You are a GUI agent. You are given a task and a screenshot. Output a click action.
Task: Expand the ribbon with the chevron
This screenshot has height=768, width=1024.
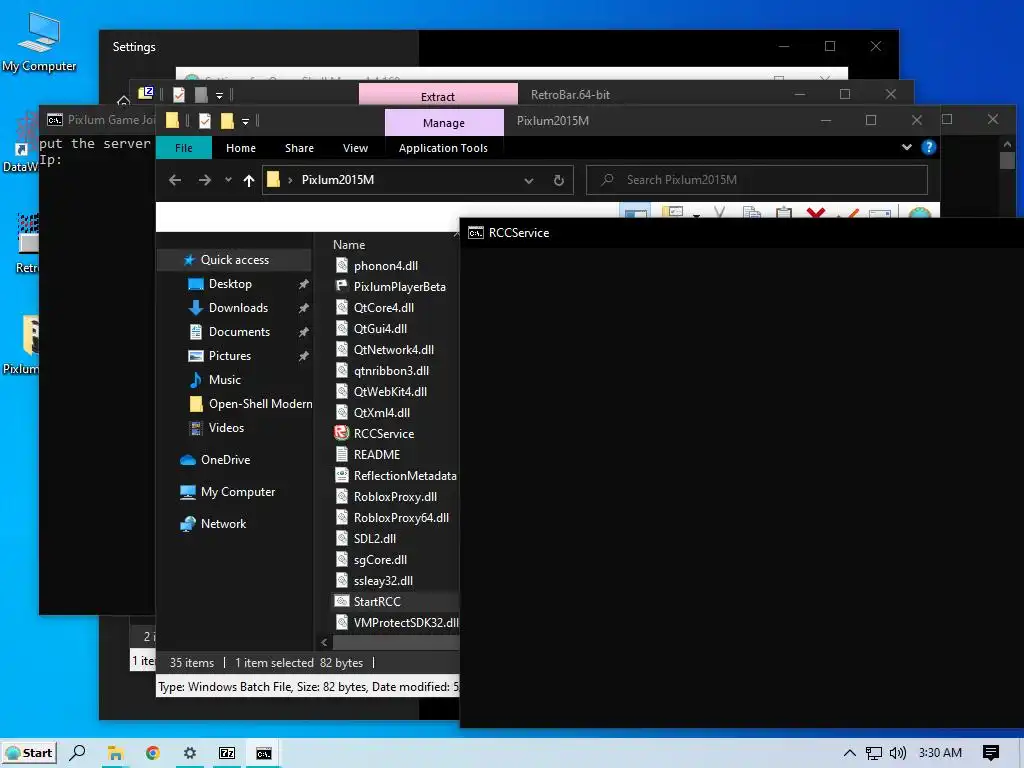click(906, 148)
